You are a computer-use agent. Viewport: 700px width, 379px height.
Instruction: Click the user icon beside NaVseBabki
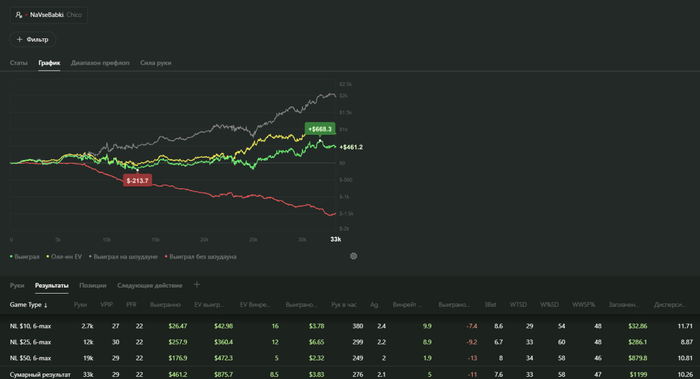point(19,15)
